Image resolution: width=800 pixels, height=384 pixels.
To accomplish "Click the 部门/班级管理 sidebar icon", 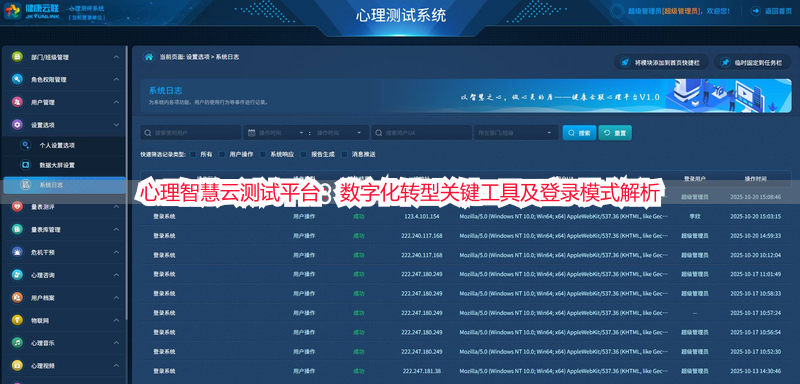I will click(17, 57).
